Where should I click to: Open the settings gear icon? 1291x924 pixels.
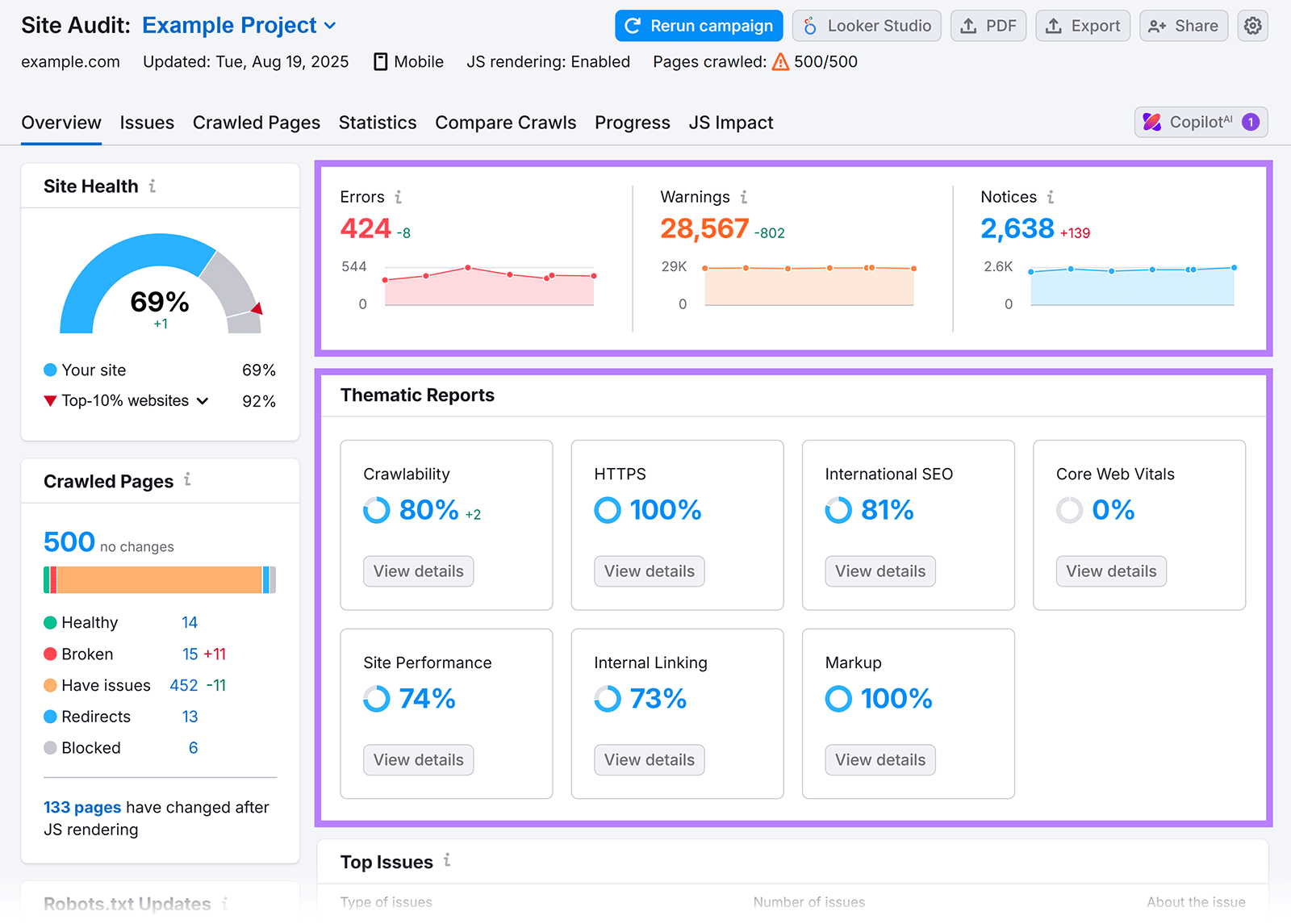tap(1252, 25)
